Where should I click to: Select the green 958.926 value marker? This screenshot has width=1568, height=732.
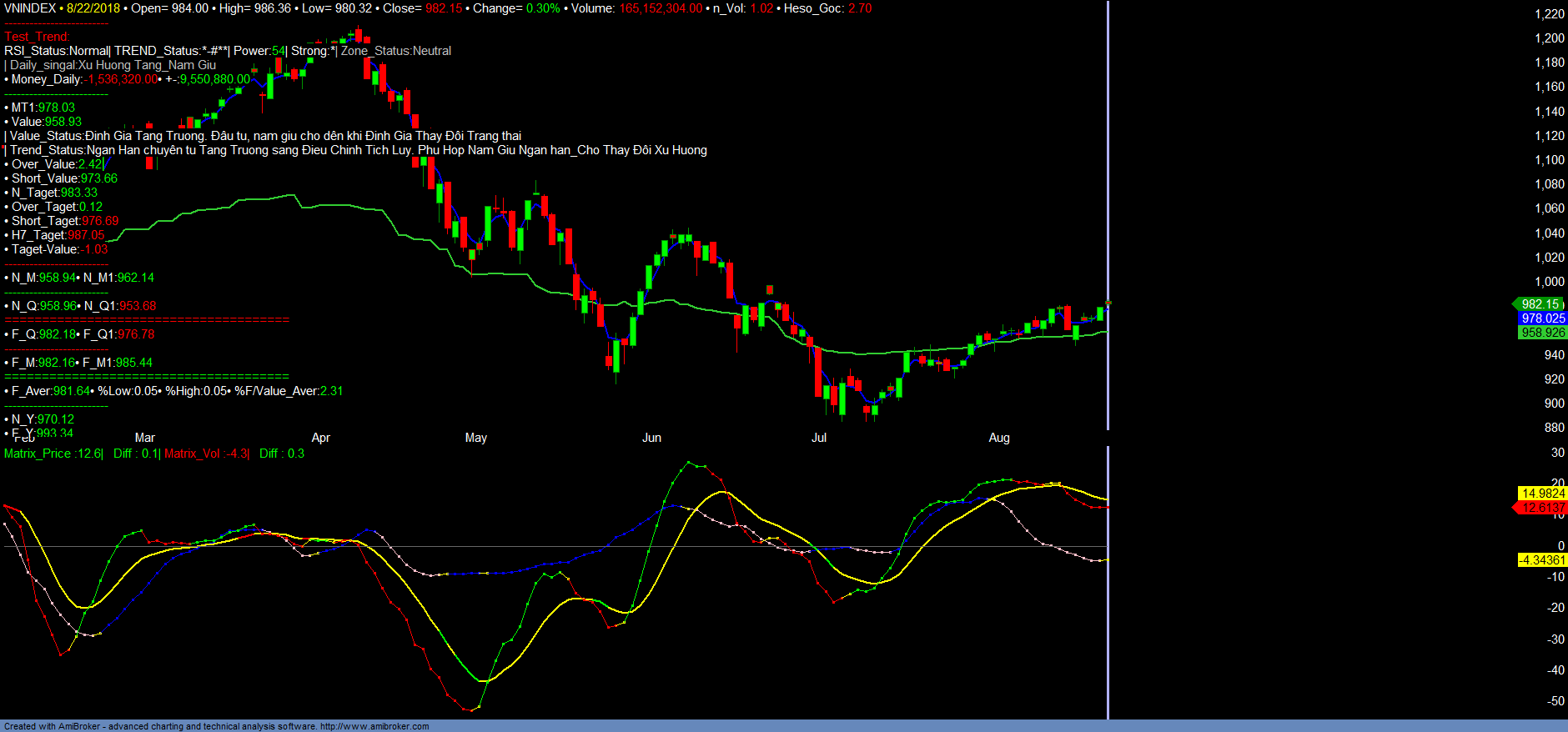1542,333
